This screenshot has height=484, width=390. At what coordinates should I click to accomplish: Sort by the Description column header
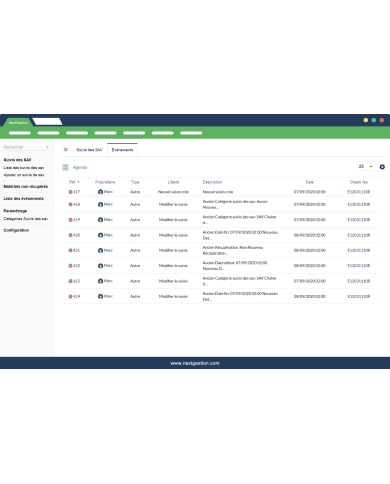point(212,182)
